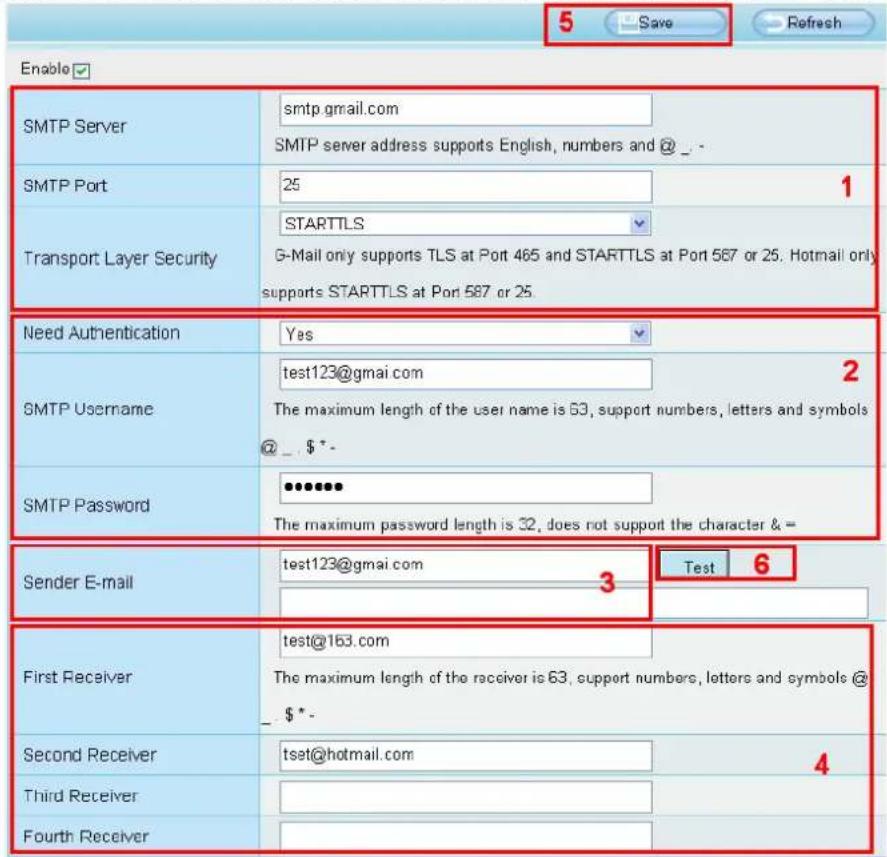The width and height of the screenshot is (887, 857).
Task: Click the SMTP Server input field
Action: point(466,109)
